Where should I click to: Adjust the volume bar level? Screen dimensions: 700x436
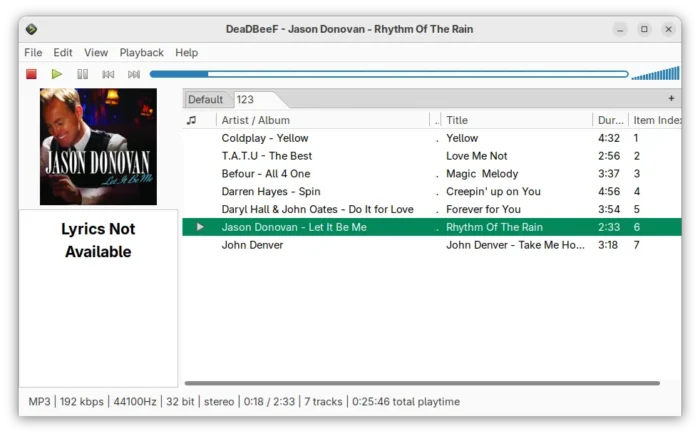click(x=655, y=74)
